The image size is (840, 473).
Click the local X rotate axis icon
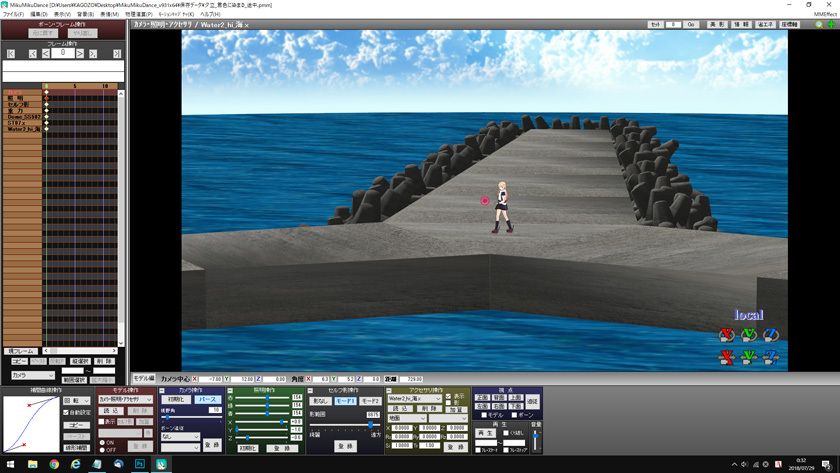point(726,335)
